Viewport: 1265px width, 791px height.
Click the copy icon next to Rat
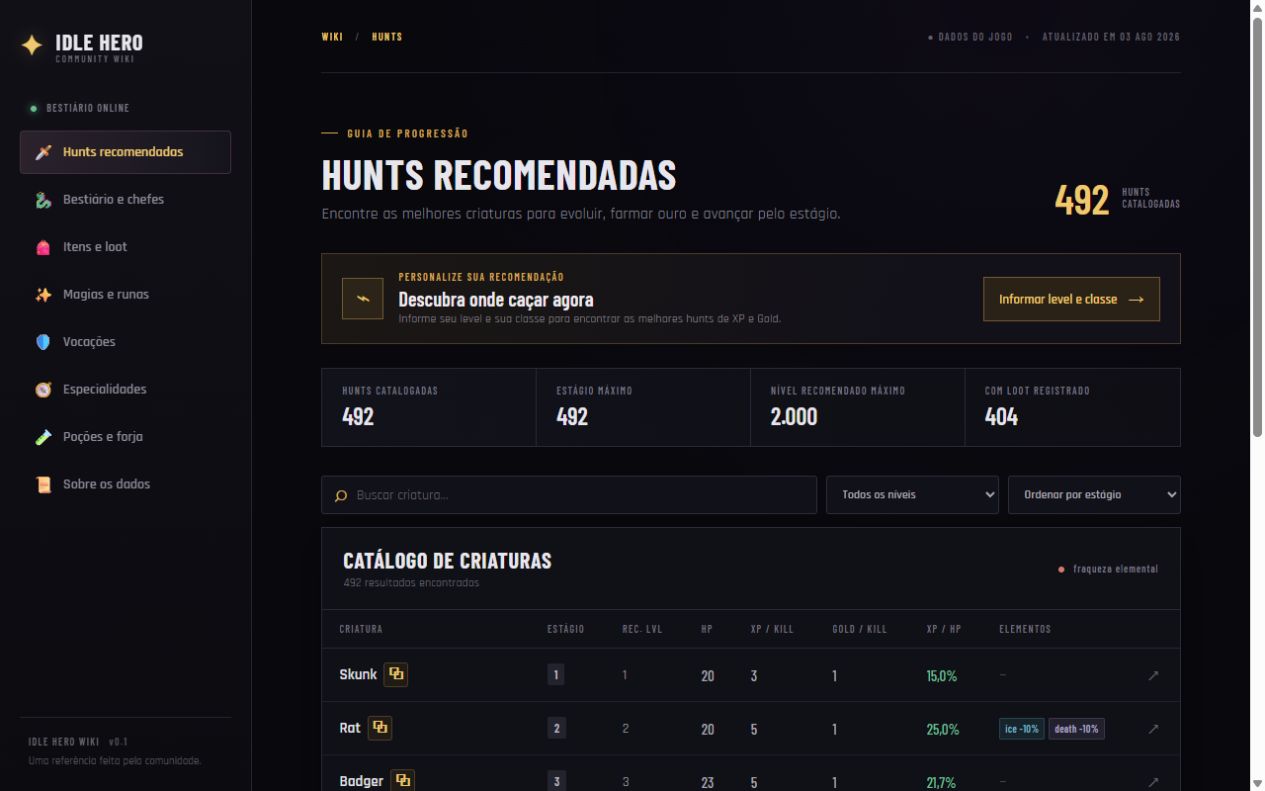click(x=380, y=728)
